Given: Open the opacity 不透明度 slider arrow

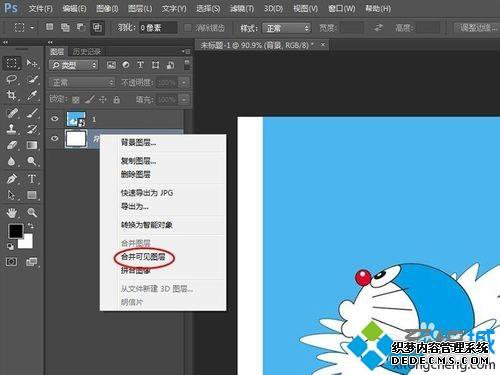Looking at the screenshot, I should pyautogui.click(x=184, y=82).
